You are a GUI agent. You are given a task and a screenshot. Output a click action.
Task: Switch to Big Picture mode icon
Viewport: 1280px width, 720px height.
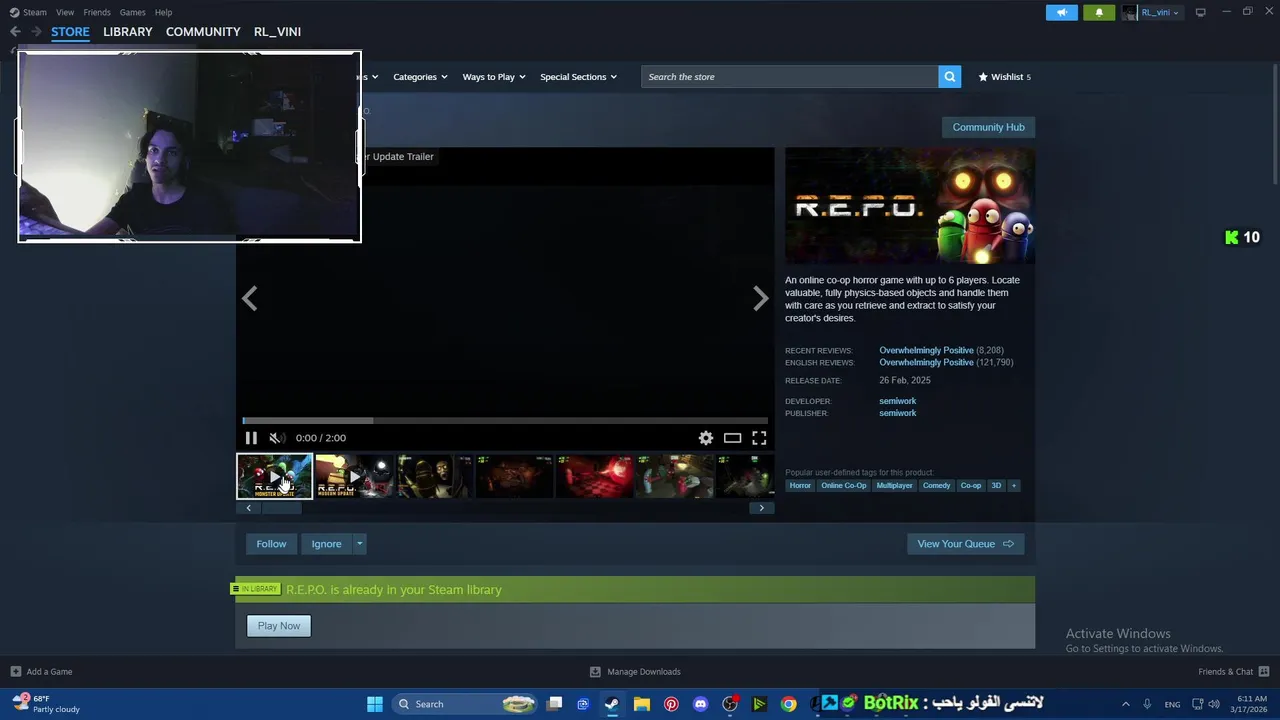pyautogui.click(x=1200, y=12)
